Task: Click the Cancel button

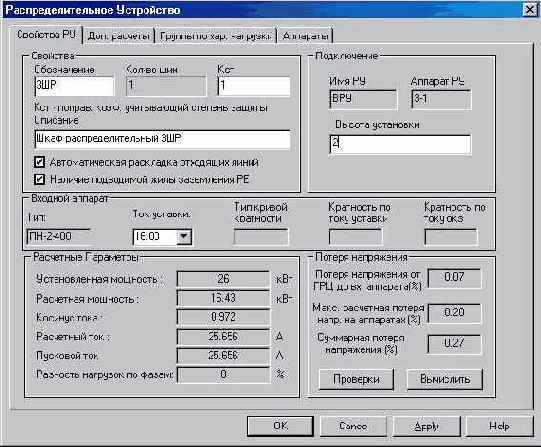Action: tap(353, 426)
